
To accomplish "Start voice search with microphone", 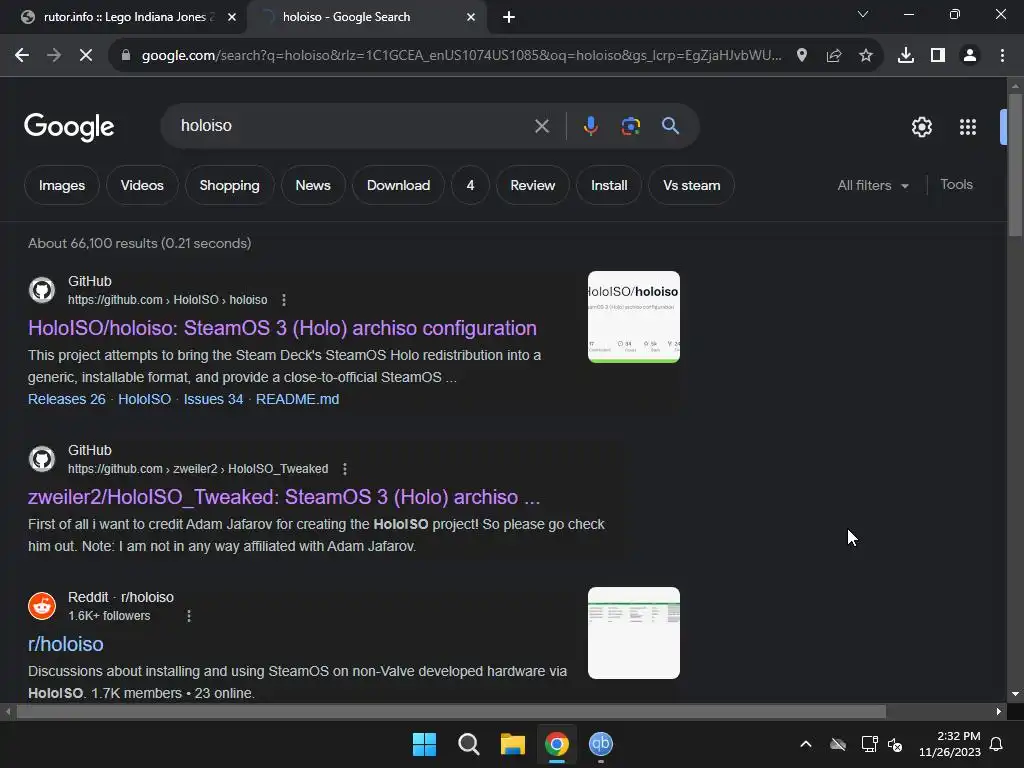I will 590,126.
